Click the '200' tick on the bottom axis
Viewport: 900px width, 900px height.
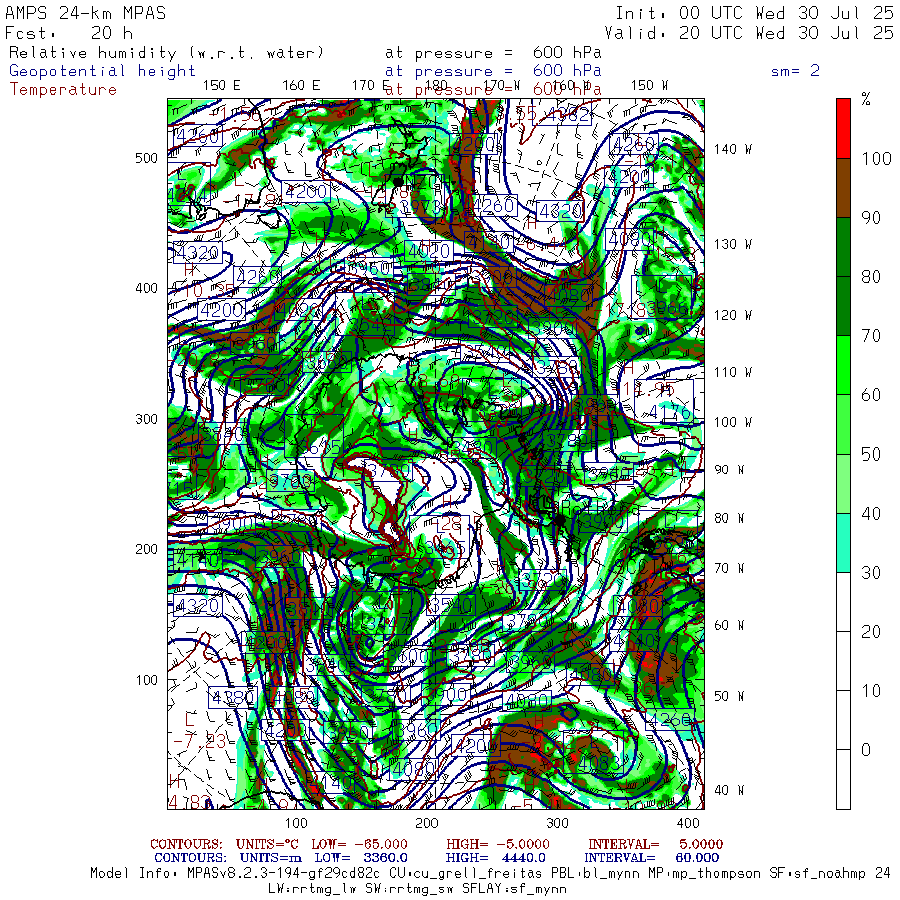[x=427, y=824]
